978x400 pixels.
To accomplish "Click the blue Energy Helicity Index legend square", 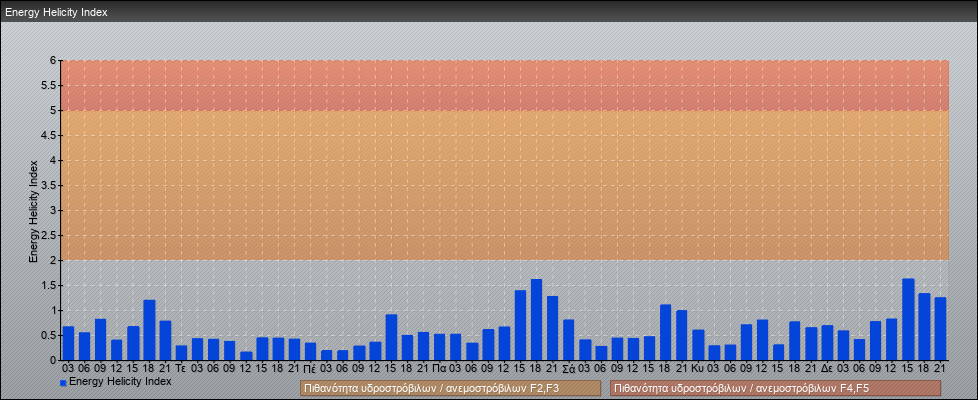I will pos(63,383).
